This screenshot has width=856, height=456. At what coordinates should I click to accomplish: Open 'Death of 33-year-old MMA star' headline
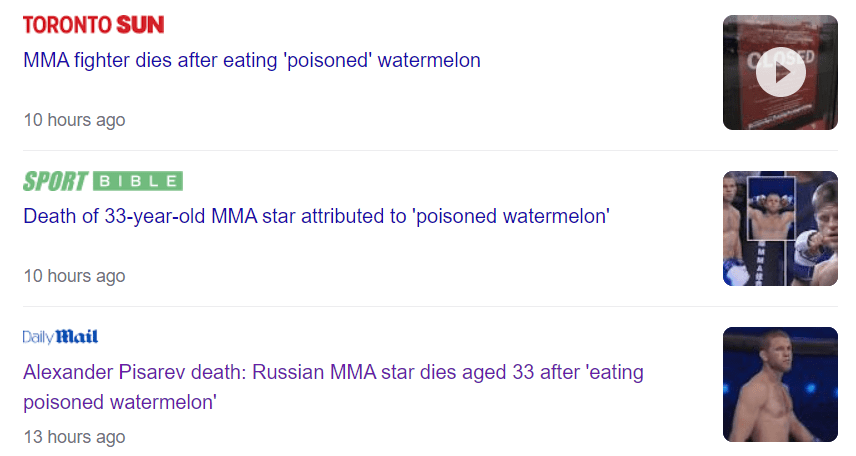pos(316,216)
